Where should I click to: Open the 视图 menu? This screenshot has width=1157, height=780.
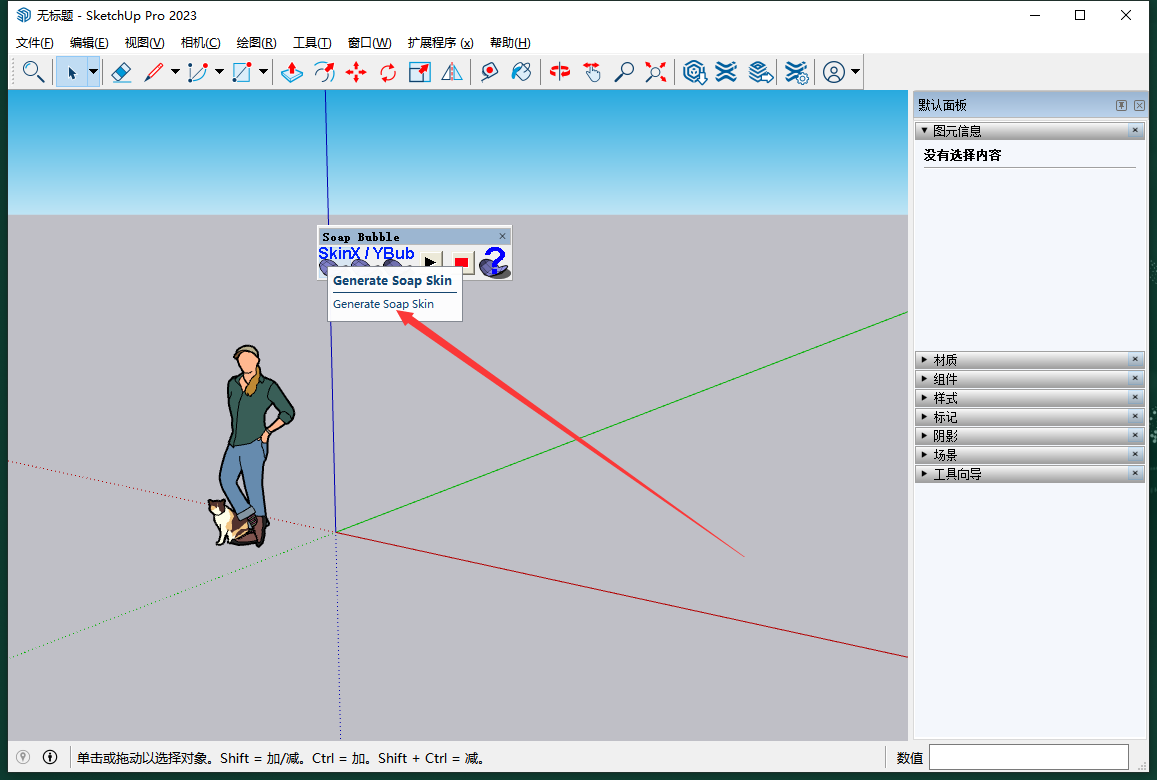(x=143, y=42)
